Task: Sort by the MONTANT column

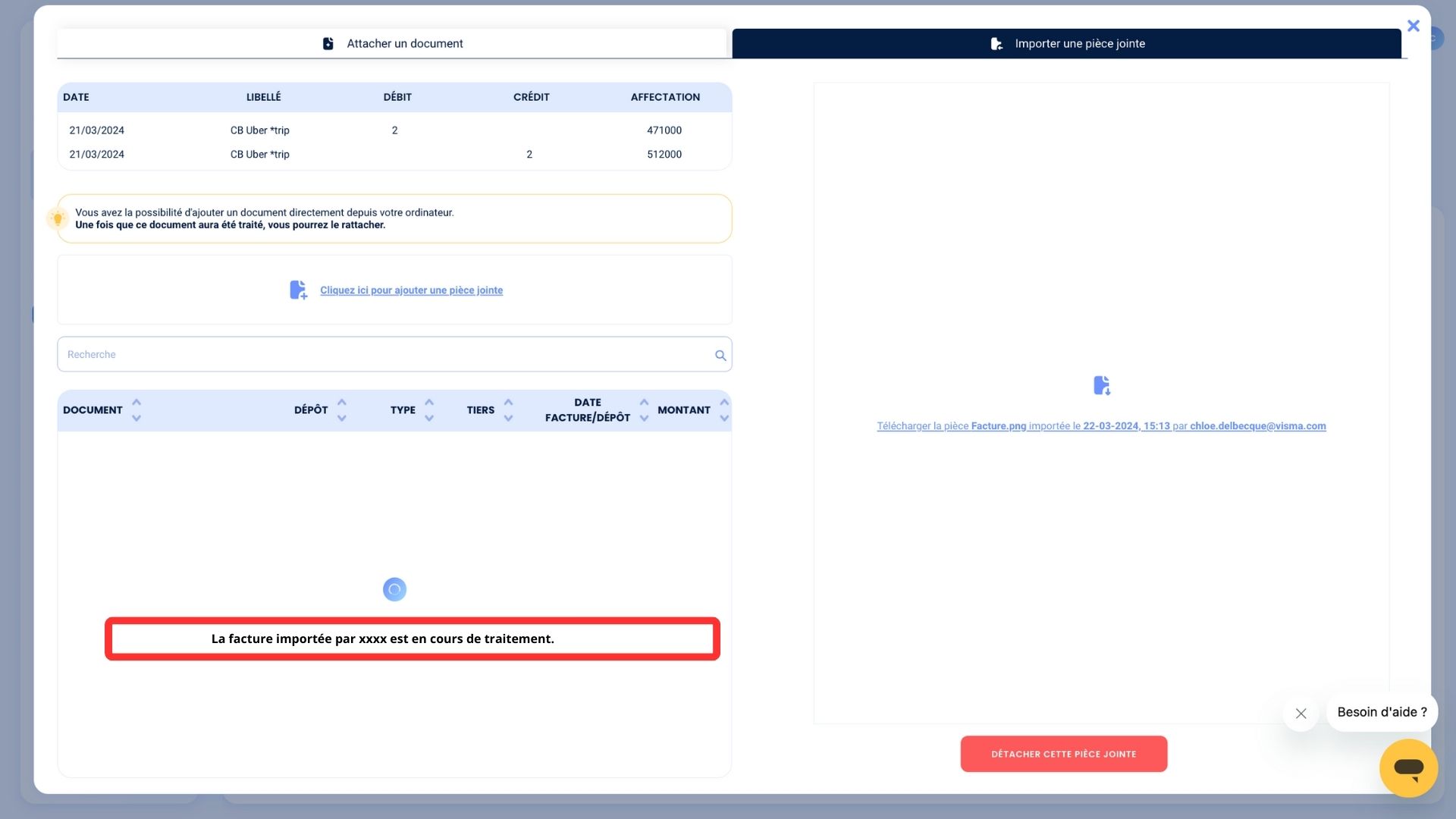Action: [x=724, y=409]
